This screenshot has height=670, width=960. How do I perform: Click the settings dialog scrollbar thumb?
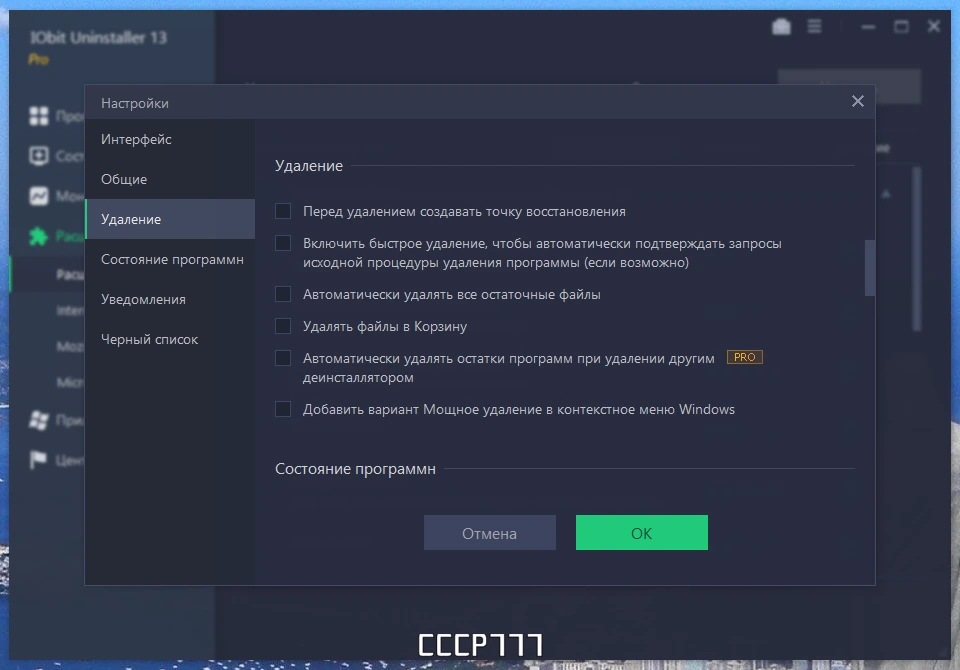(869, 268)
